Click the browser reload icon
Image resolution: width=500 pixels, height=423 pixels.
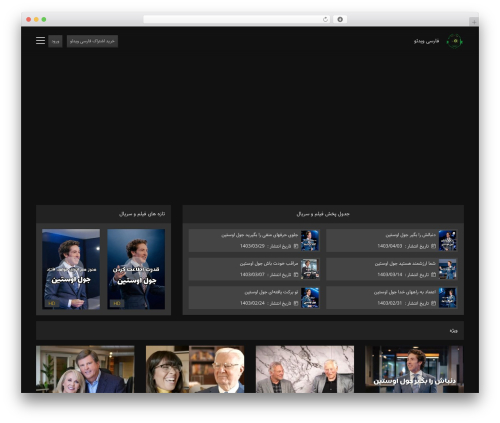[325, 19]
